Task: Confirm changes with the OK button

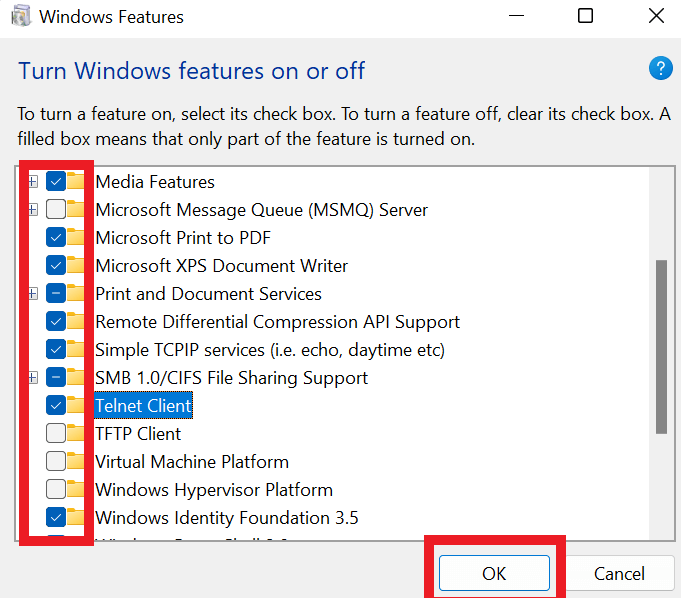Action: [494, 574]
